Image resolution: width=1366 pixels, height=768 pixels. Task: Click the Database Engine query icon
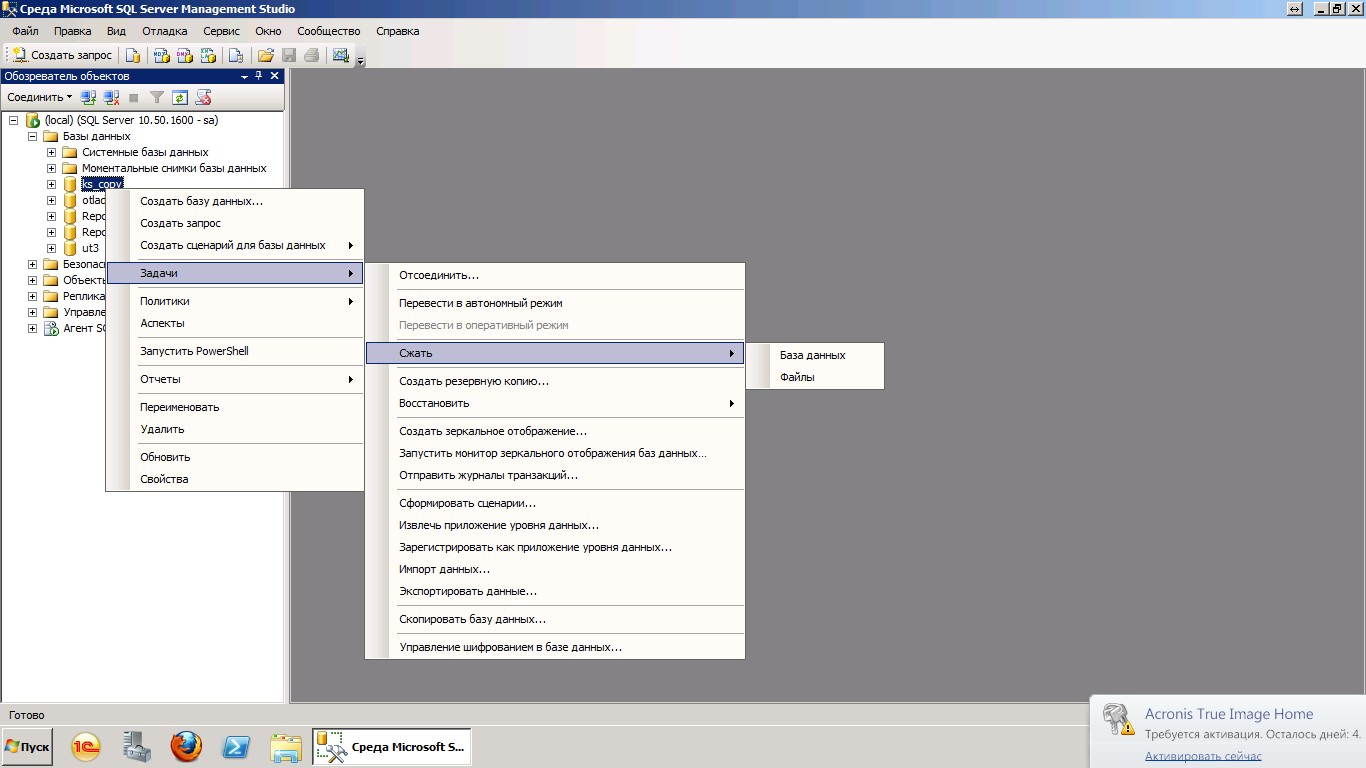click(x=133, y=55)
